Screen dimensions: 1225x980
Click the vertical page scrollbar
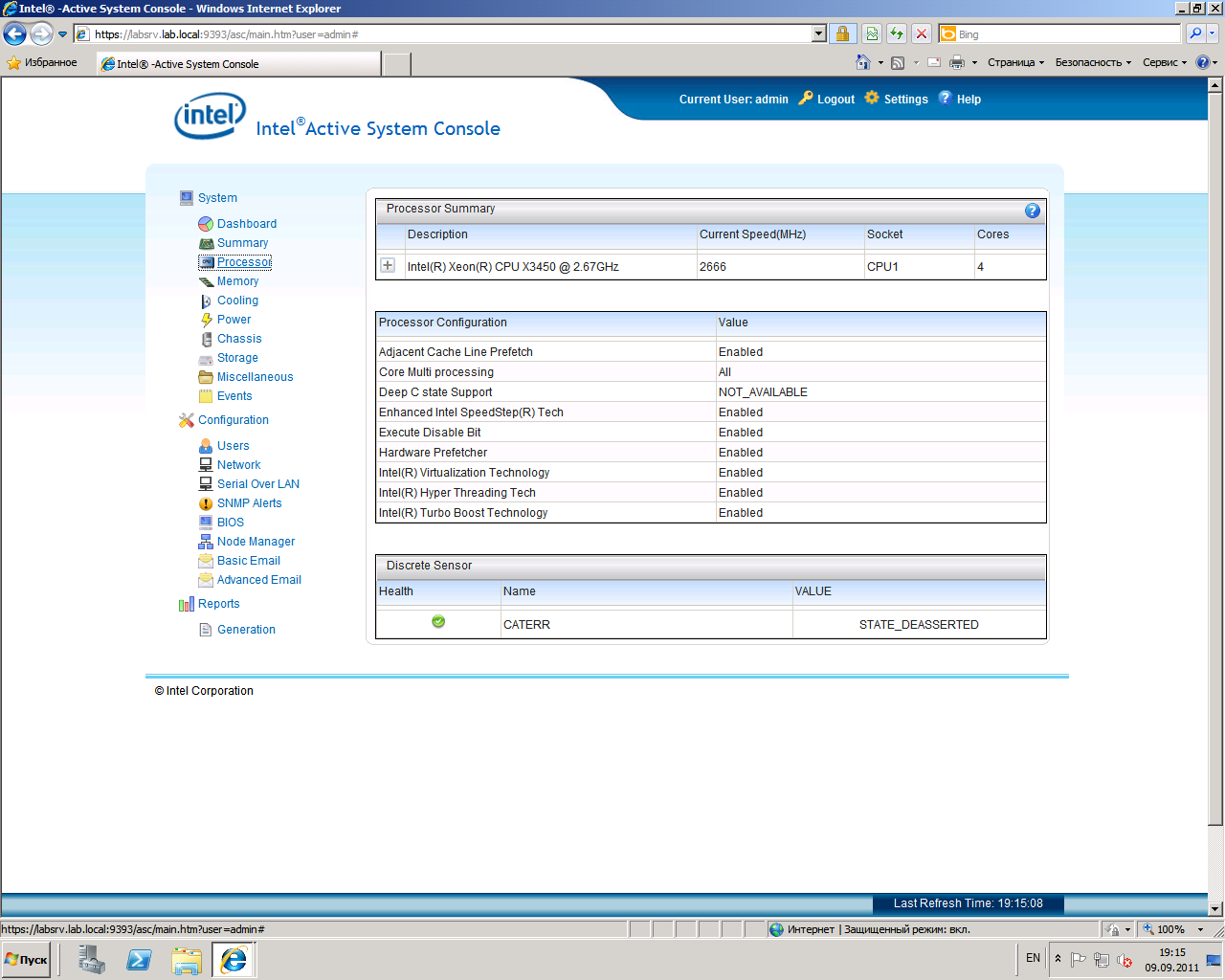tap(1215, 479)
